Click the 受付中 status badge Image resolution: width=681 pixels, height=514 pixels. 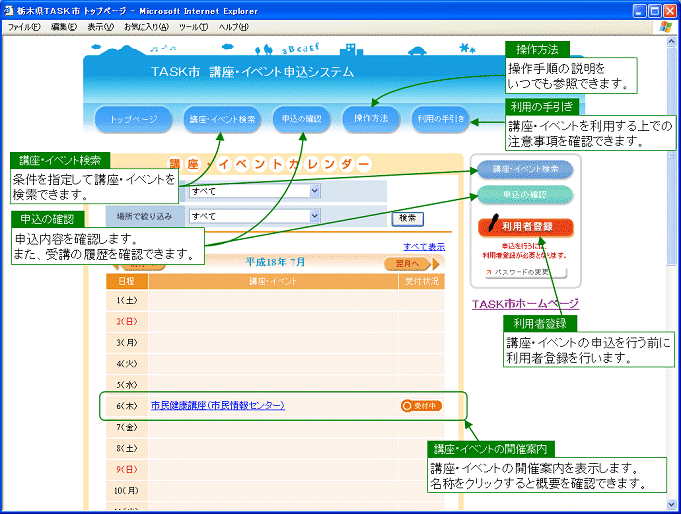click(x=421, y=406)
